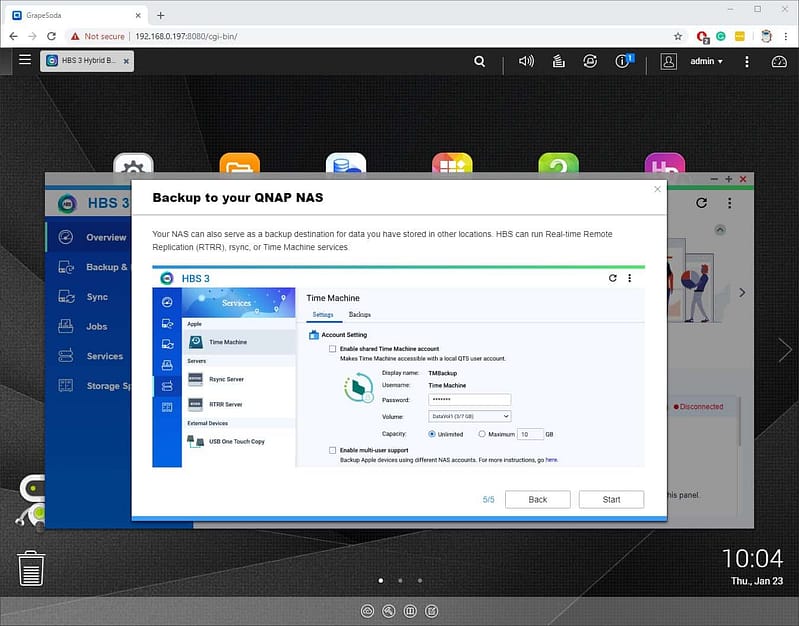Click the browser address bar URL

[186, 36]
